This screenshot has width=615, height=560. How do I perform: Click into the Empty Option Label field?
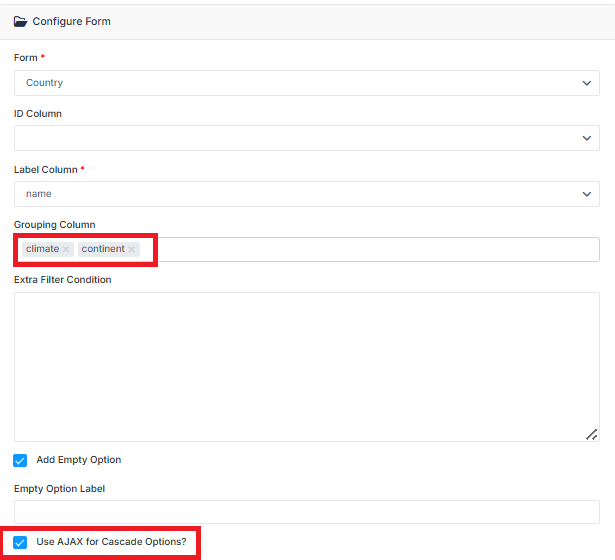tap(307, 512)
